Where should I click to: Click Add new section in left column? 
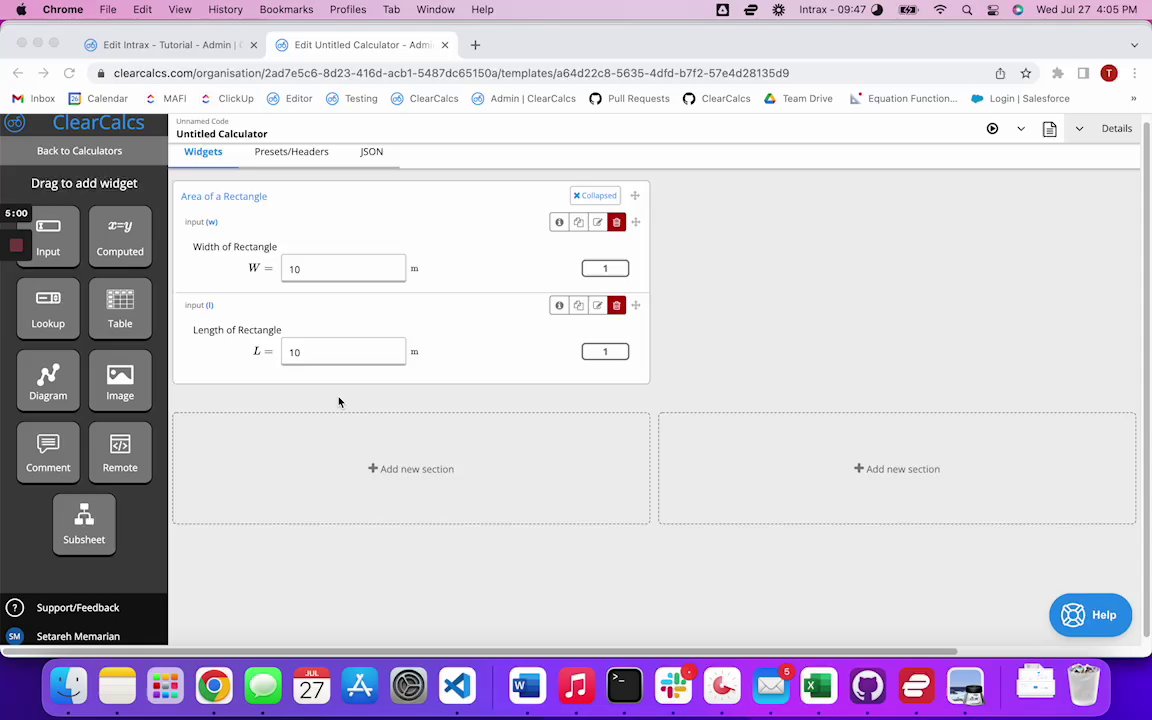pos(411,469)
